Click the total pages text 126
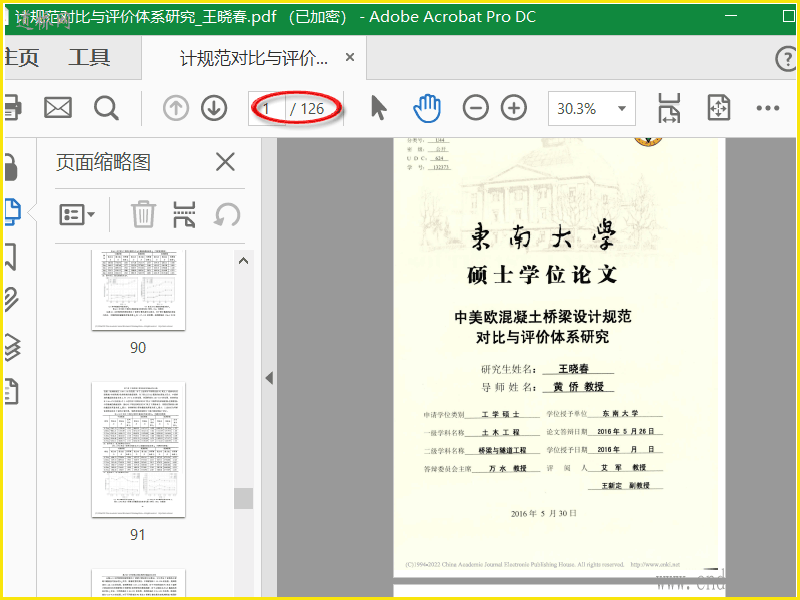This screenshot has width=800, height=600. click(x=312, y=108)
